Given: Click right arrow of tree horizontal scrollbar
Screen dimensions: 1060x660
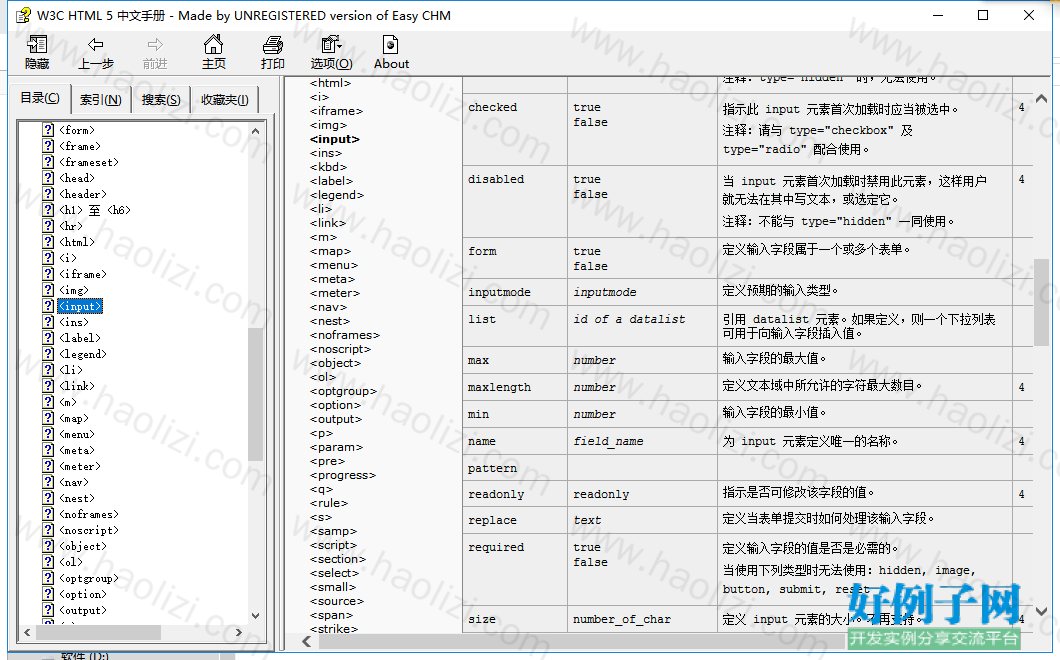Looking at the screenshot, I should [x=239, y=632].
